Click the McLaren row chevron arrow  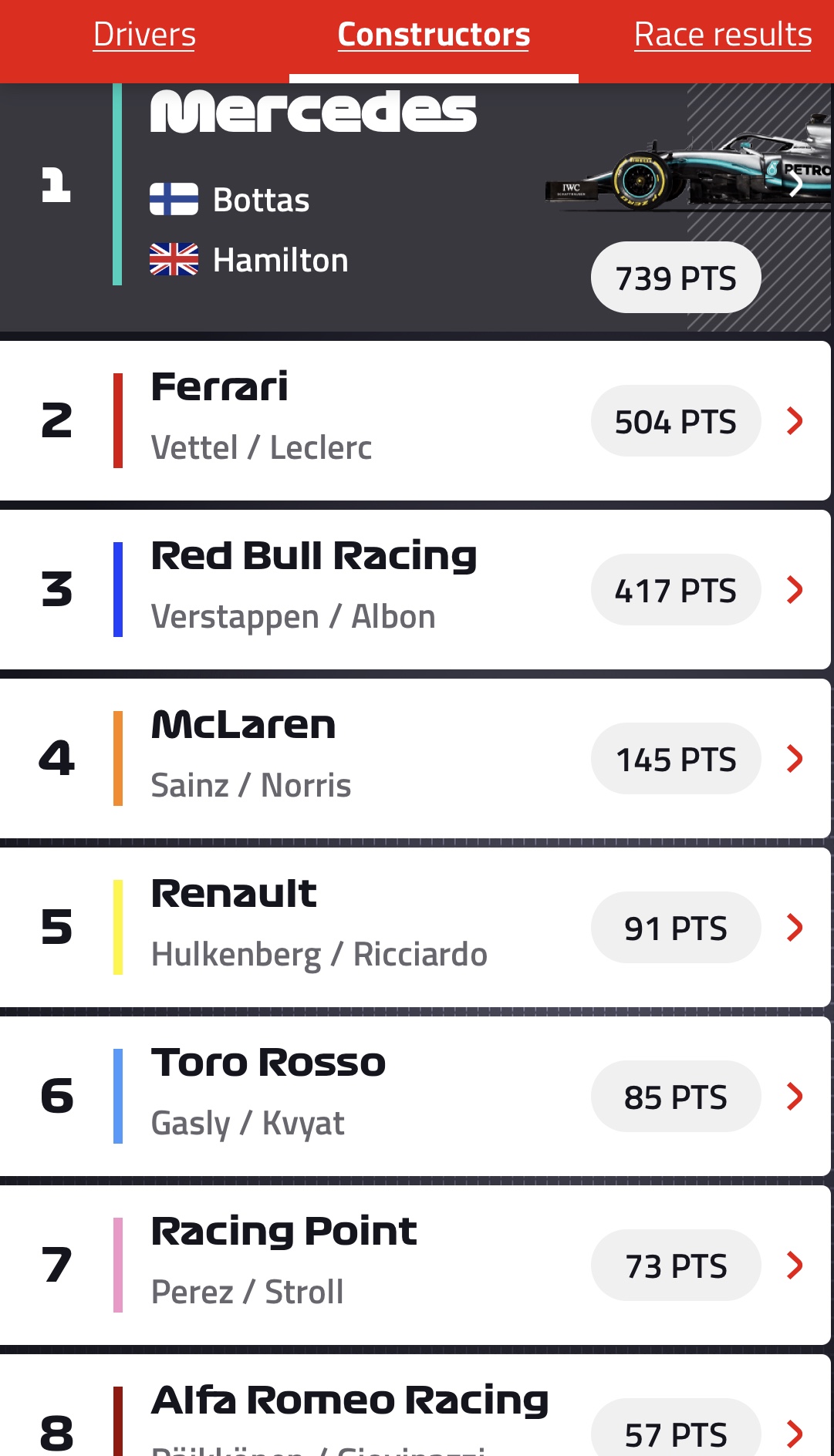[x=795, y=759]
